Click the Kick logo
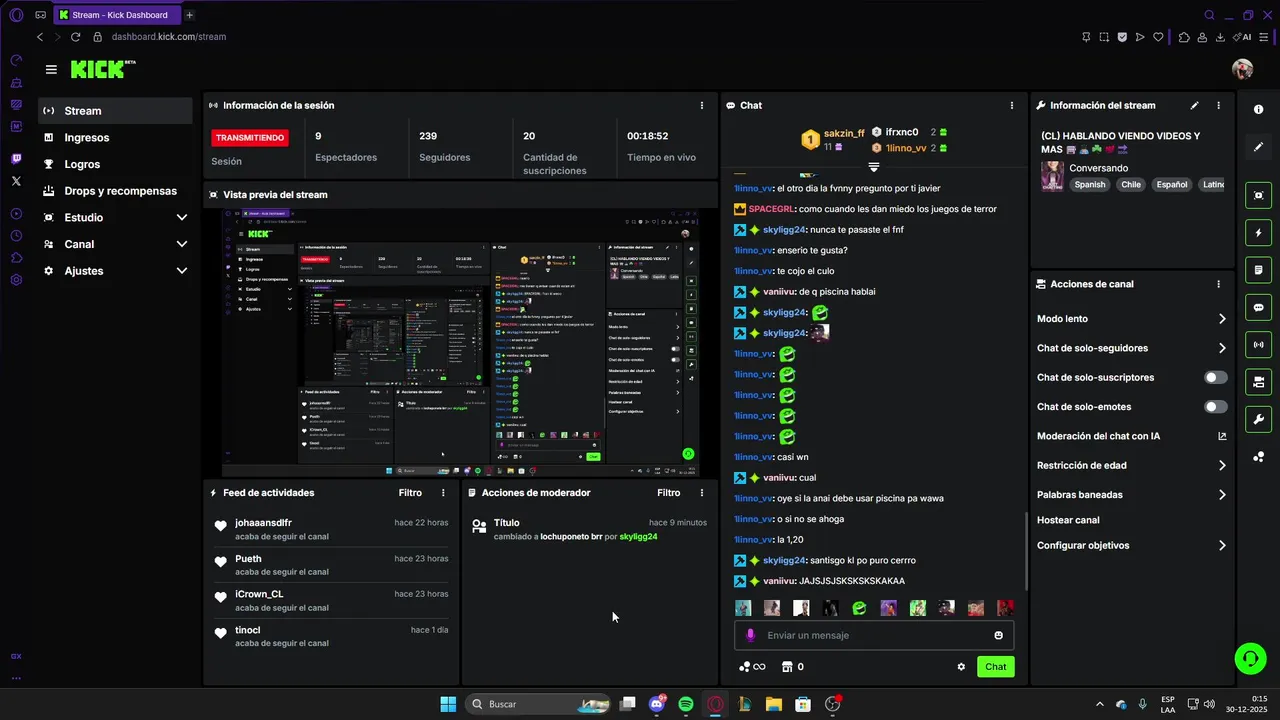This screenshot has width=1280, height=720. point(102,69)
